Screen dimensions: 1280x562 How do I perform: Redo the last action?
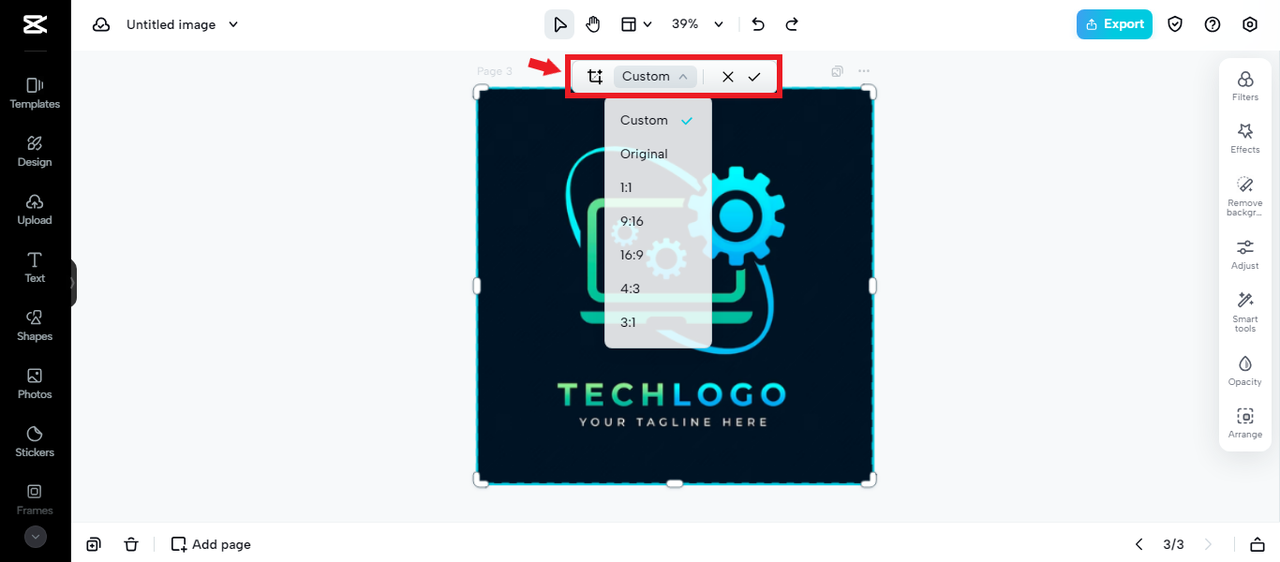(792, 24)
